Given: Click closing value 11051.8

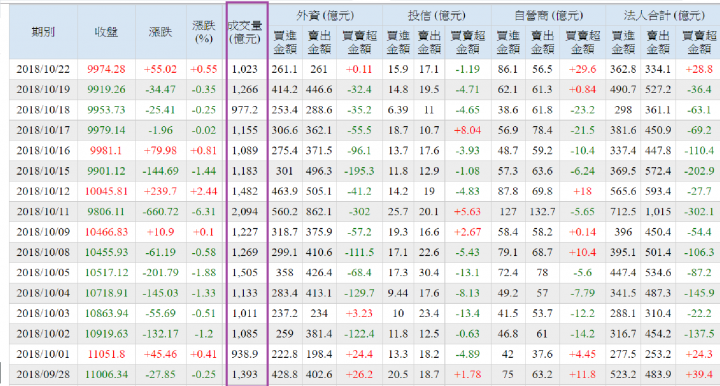Looking at the screenshot, I should pyautogui.click(x=106, y=354).
